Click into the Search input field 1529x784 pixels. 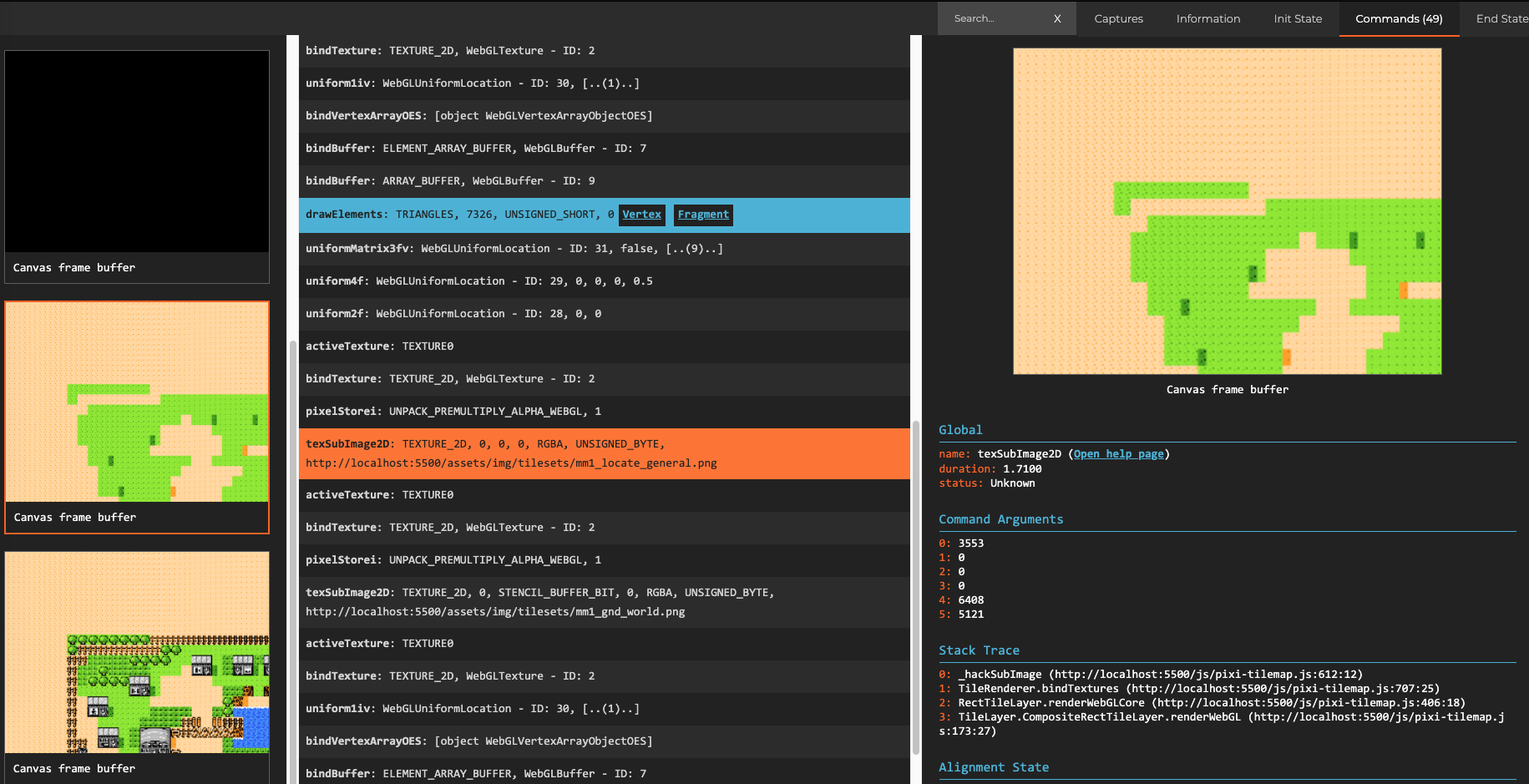pos(995,18)
